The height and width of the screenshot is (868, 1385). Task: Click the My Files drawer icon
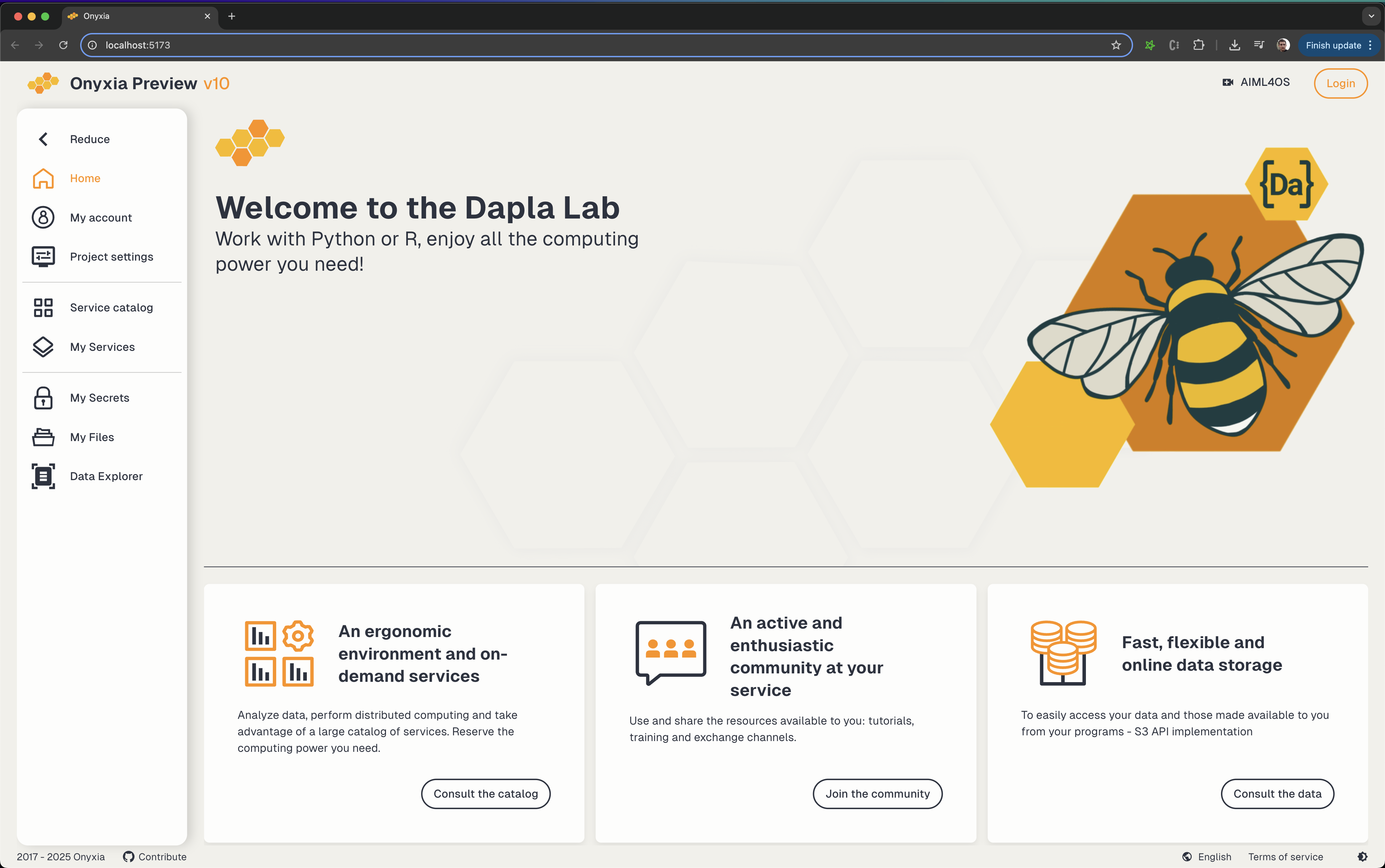[43, 437]
